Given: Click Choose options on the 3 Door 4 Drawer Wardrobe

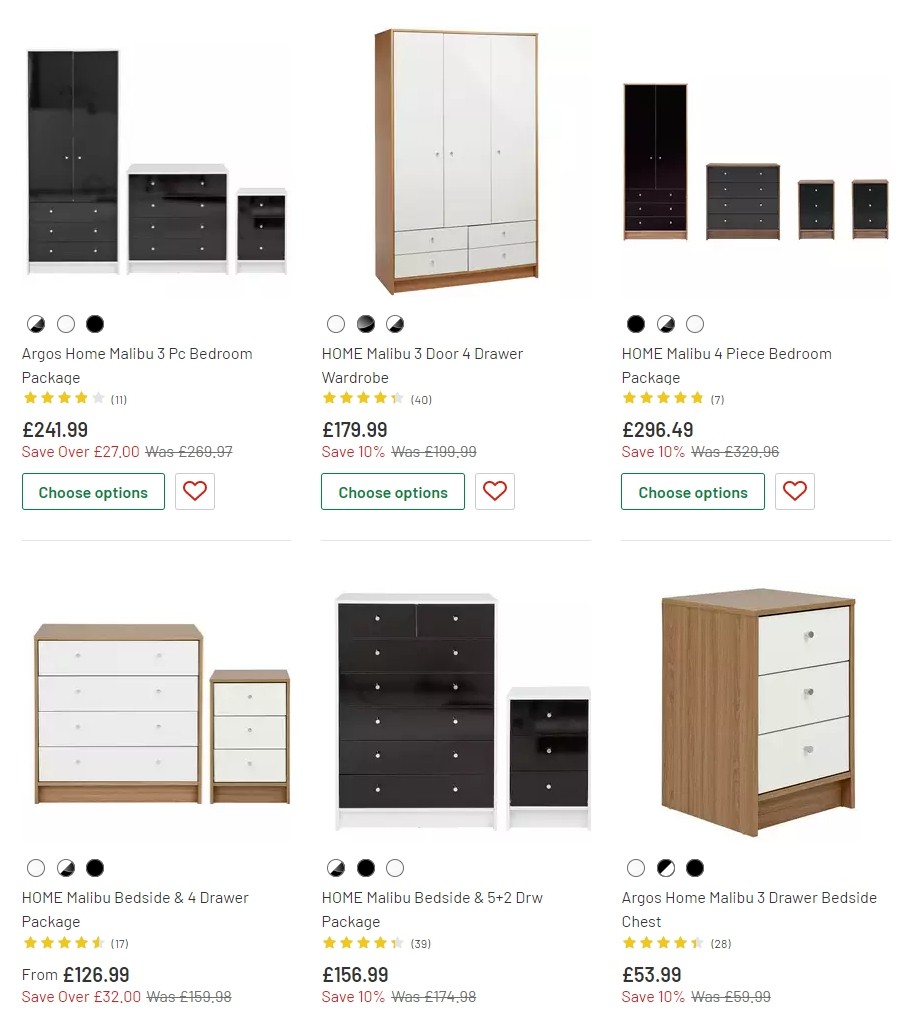Looking at the screenshot, I should coord(392,491).
